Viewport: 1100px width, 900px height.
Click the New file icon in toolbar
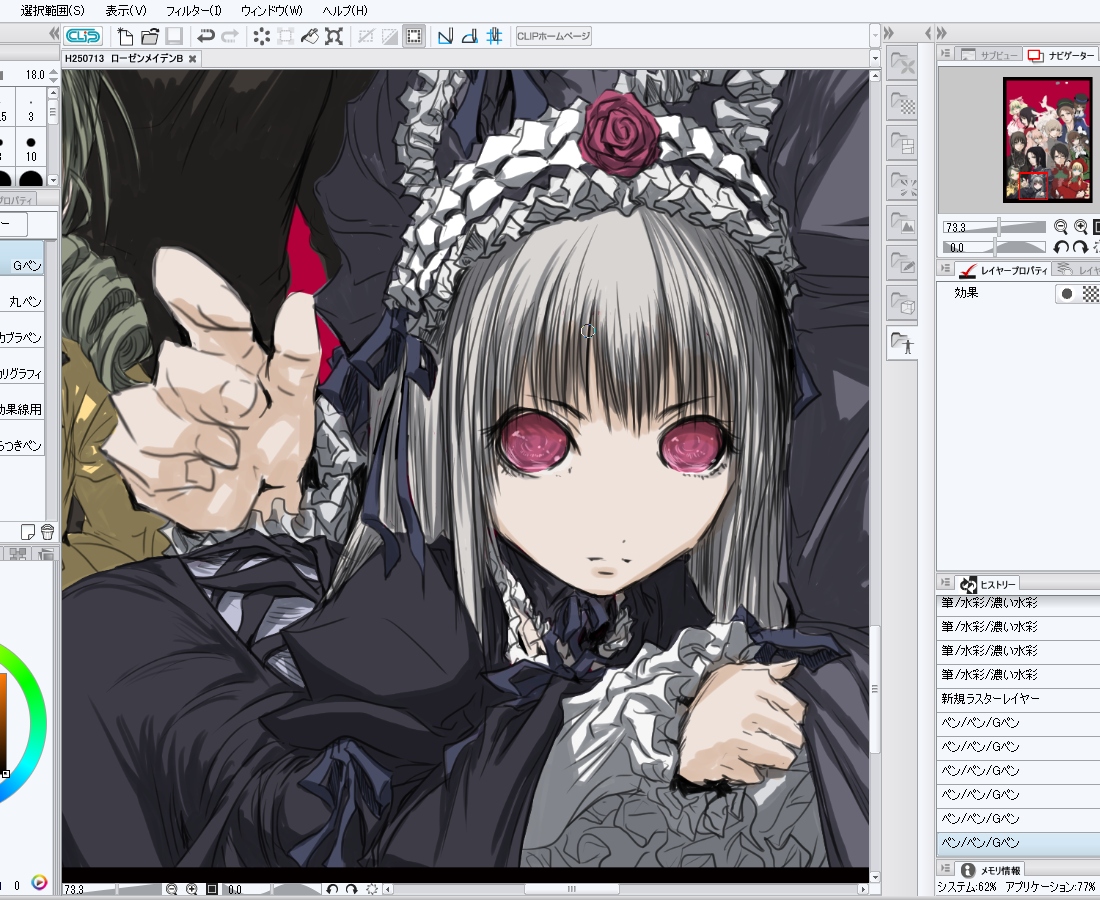[x=126, y=36]
